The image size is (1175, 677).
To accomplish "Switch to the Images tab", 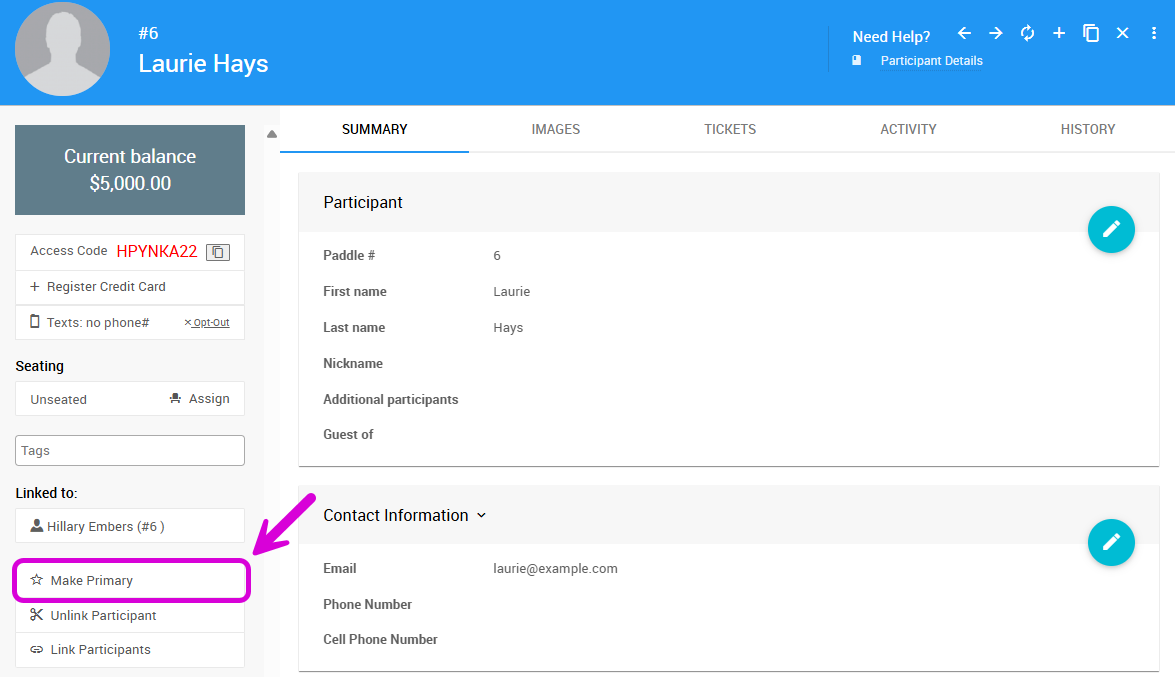I will point(555,129).
